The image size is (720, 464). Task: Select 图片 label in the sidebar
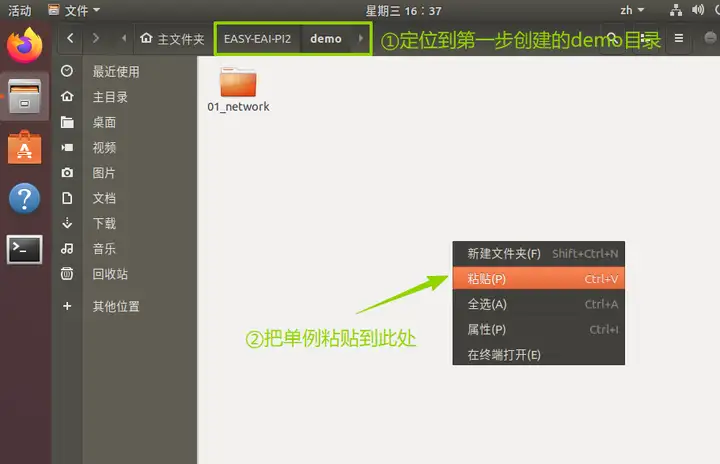(x=104, y=173)
